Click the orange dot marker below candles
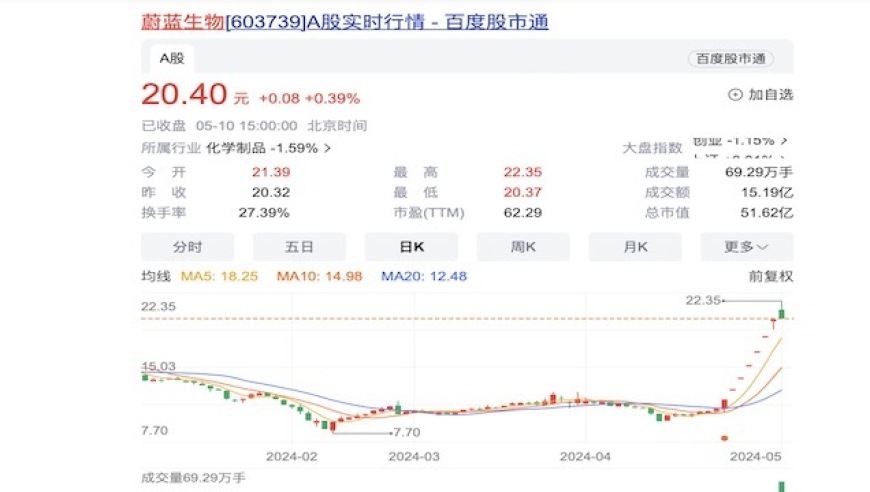The height and width of the screenshot is (492, 870). coord(724,438)
